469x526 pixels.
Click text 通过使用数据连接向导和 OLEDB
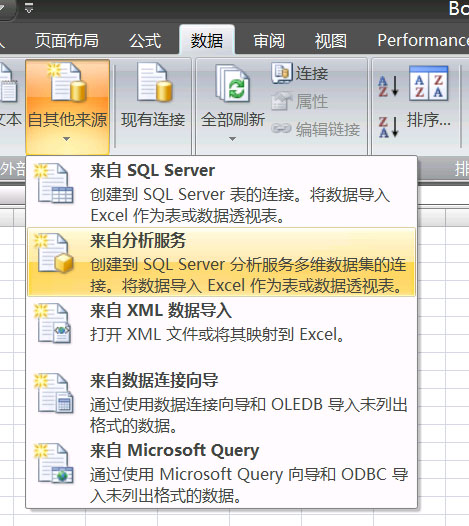[207, 405]
